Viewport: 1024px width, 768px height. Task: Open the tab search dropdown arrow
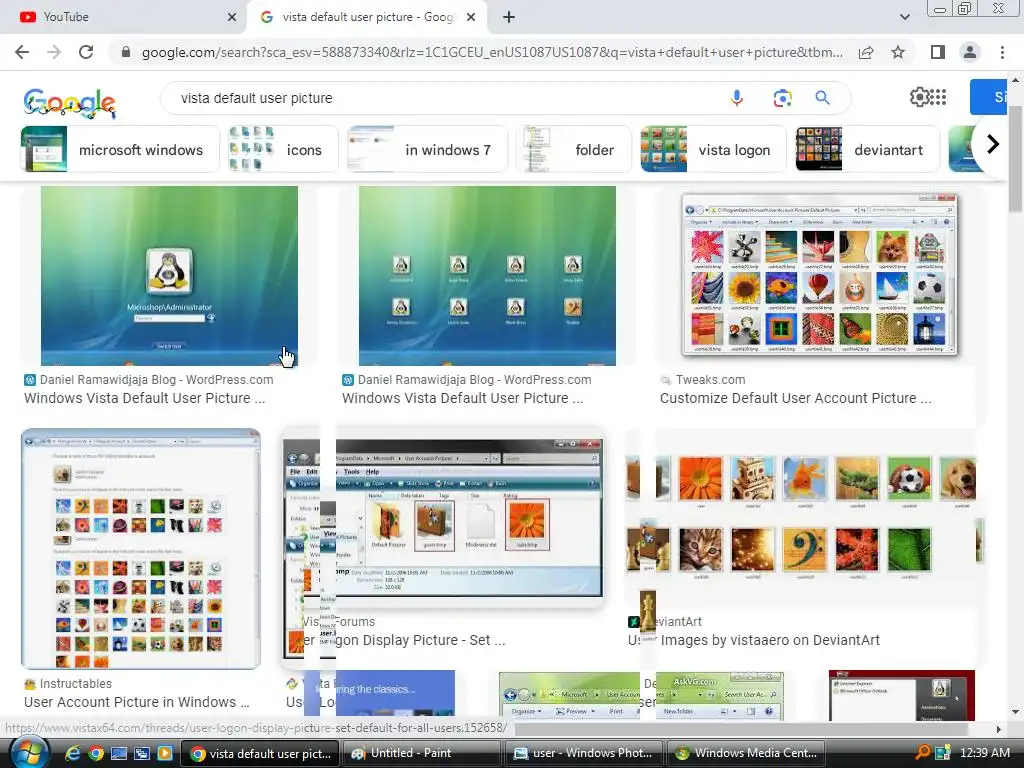click(x=904, y=18)
